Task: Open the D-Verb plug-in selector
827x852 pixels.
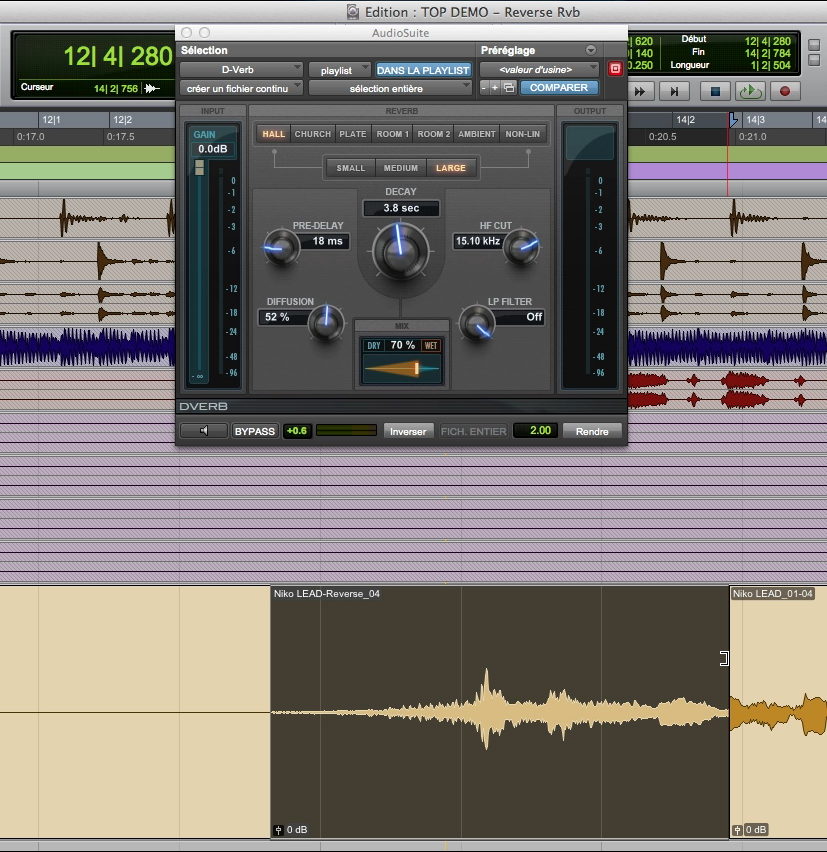Action: [241, 70]
